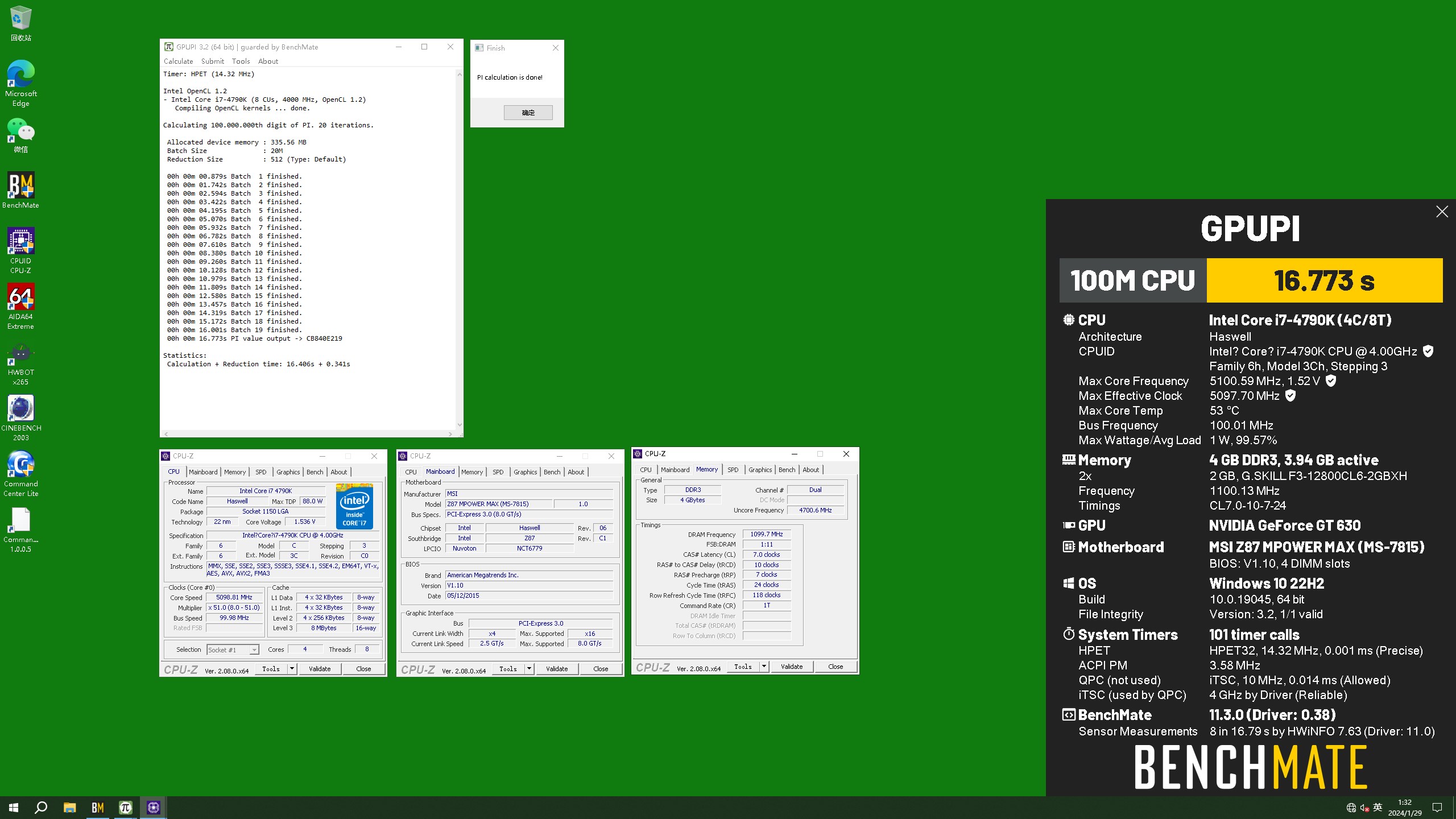
Task: Click Close button in left CPU-Z
Action: click(363, 669)
